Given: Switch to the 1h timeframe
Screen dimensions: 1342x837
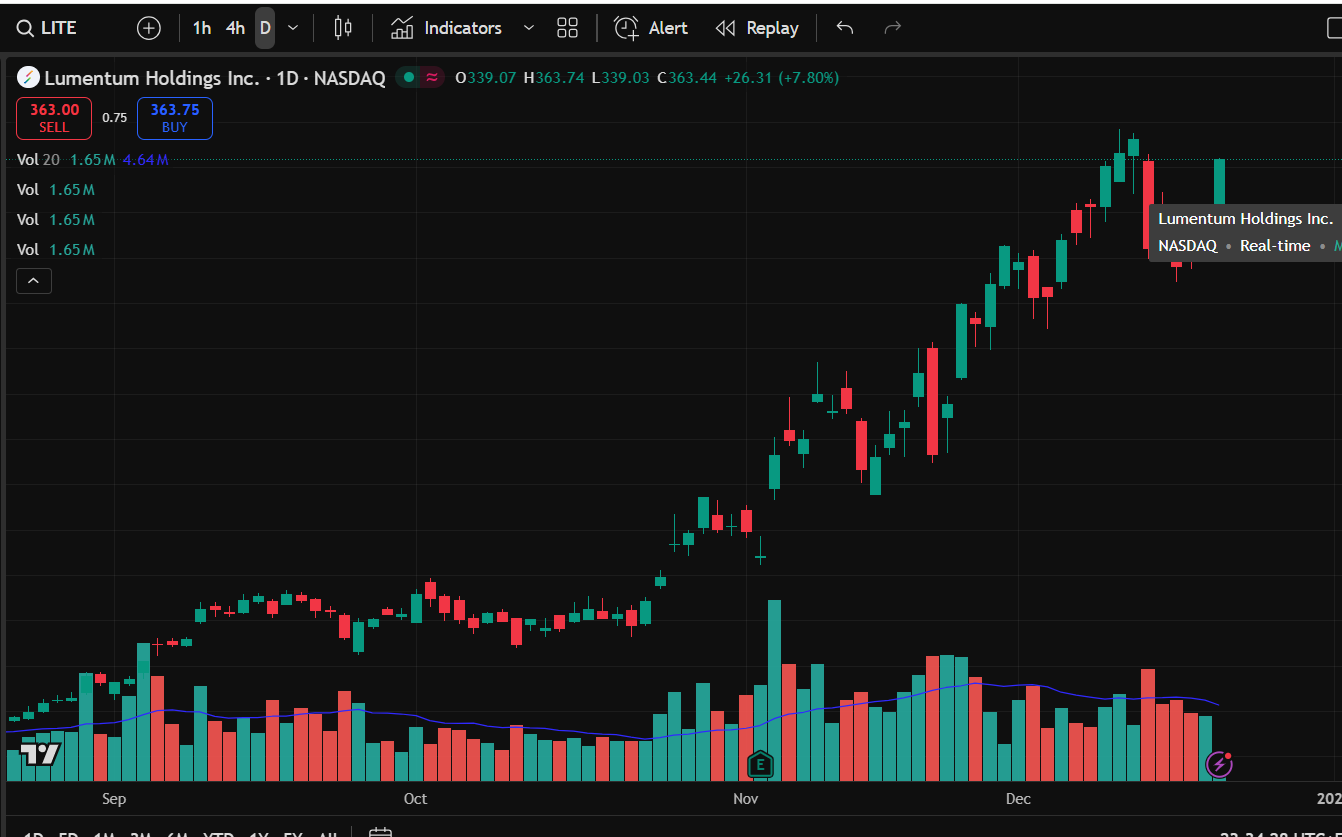Looking at the screenshot, I should point(202,28).
